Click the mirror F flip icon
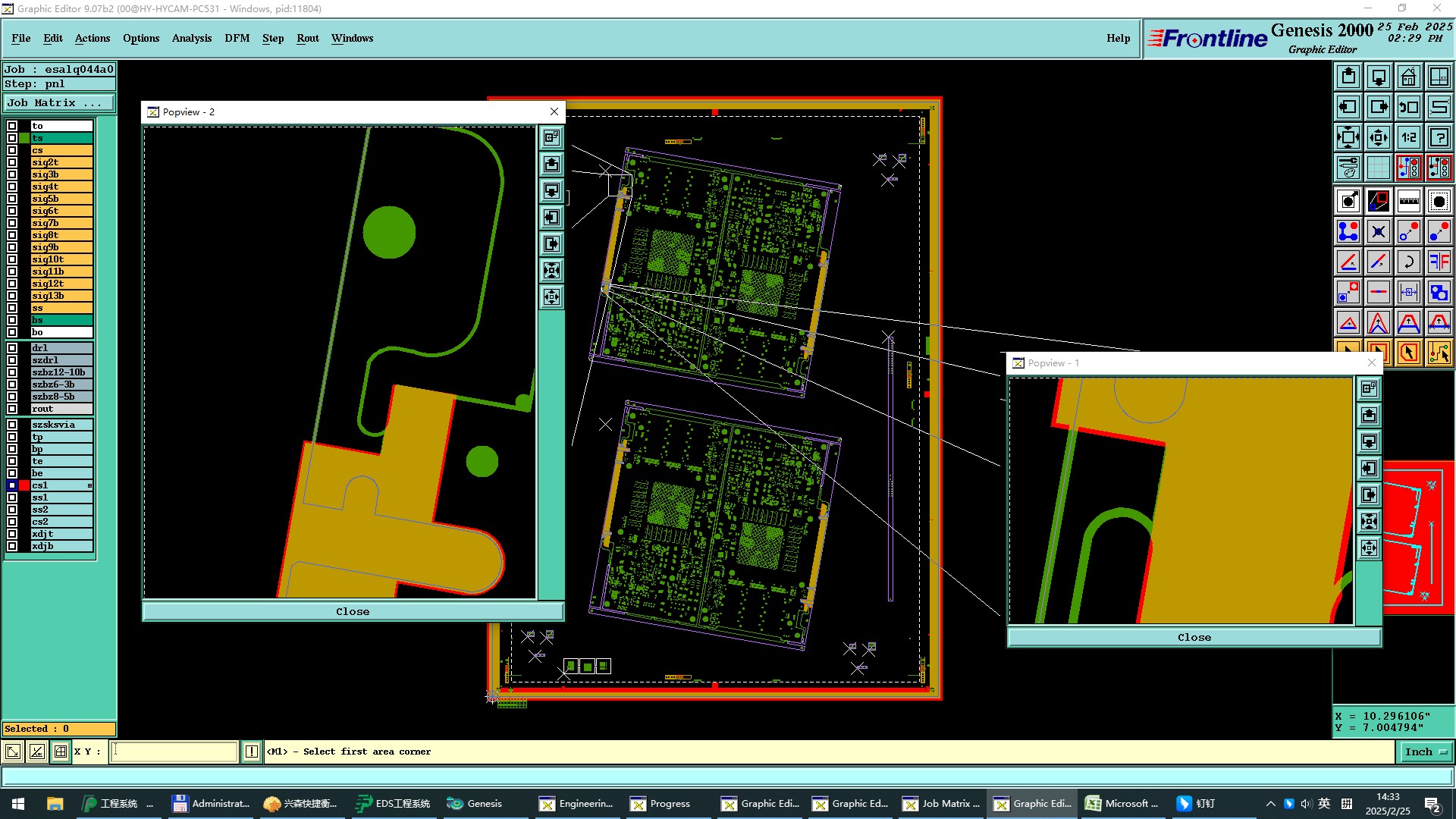1456x819 pixels. tap(1439, 262)
